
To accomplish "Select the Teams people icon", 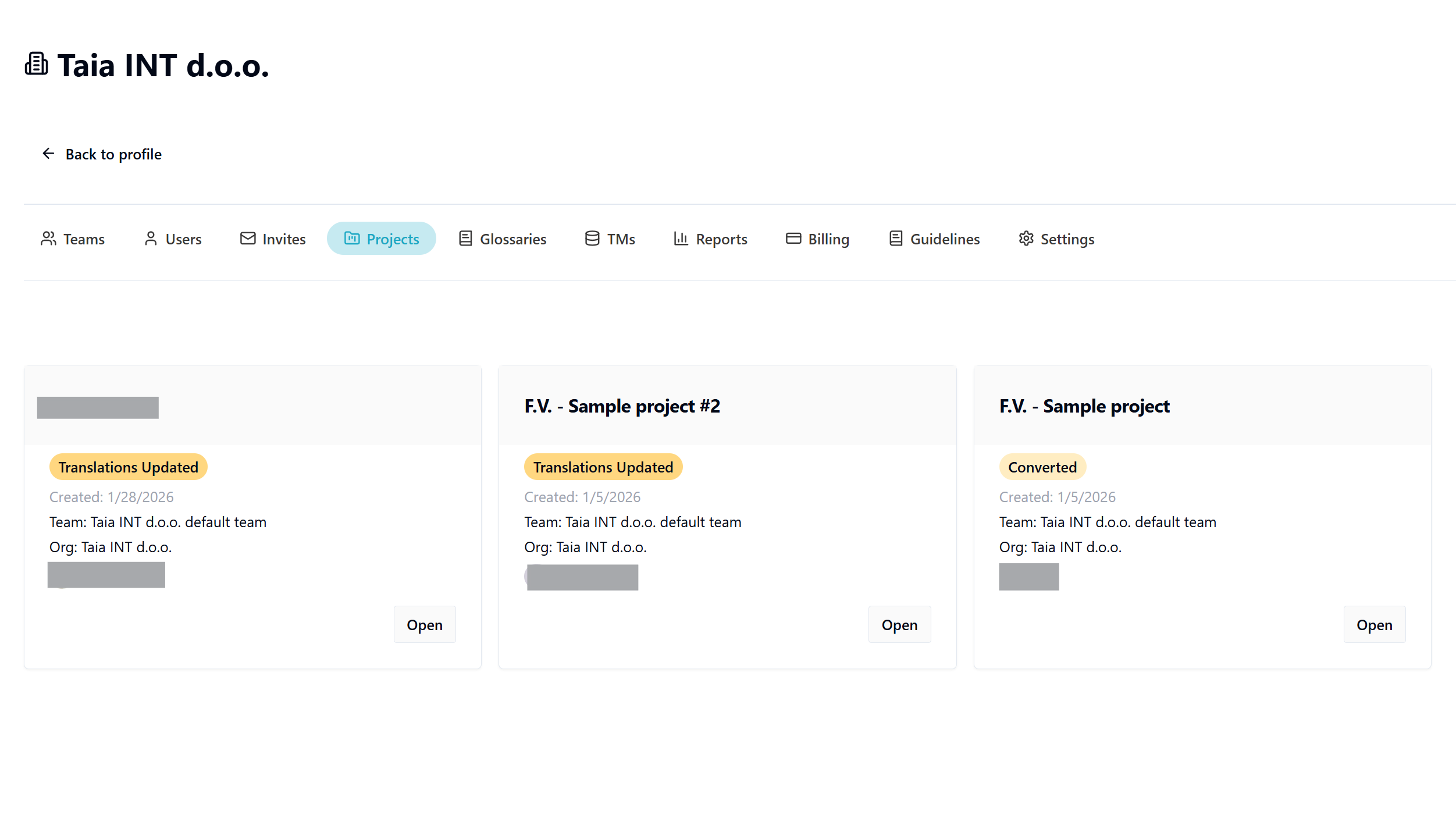I will pos(48,239).
